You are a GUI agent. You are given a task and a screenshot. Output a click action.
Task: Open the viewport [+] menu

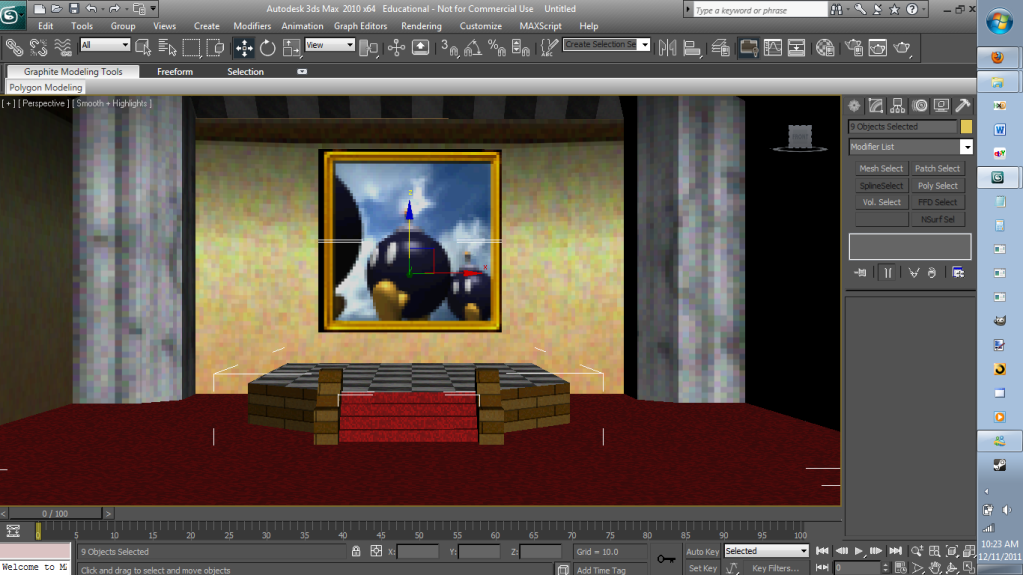click(8, 103)
